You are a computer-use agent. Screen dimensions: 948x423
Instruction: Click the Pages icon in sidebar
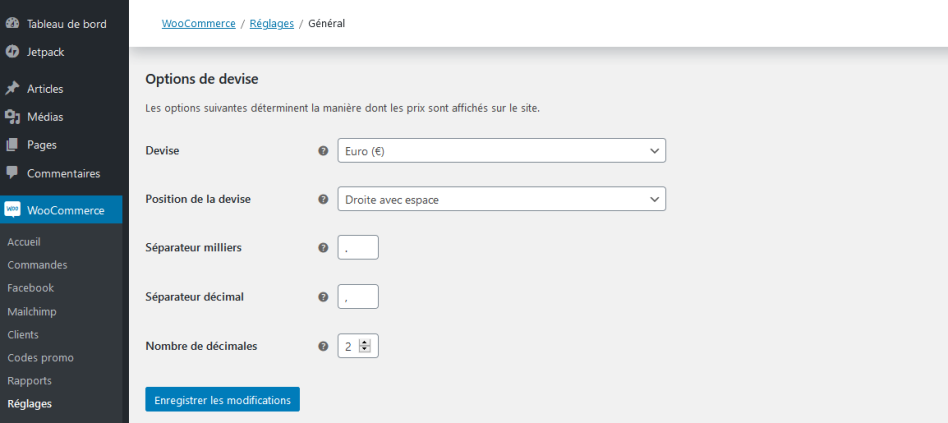click(x=12, y=144)
